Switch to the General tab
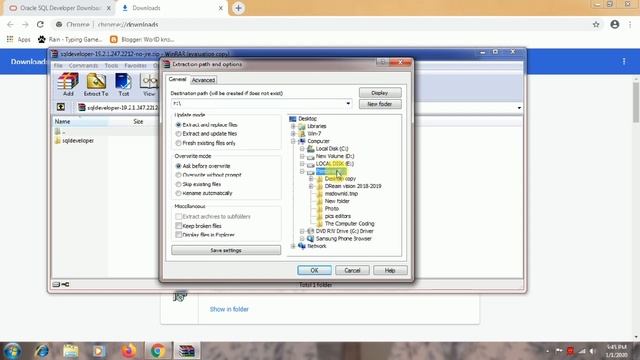The height and width of the screenshot is (360, 640). point(178,80)
